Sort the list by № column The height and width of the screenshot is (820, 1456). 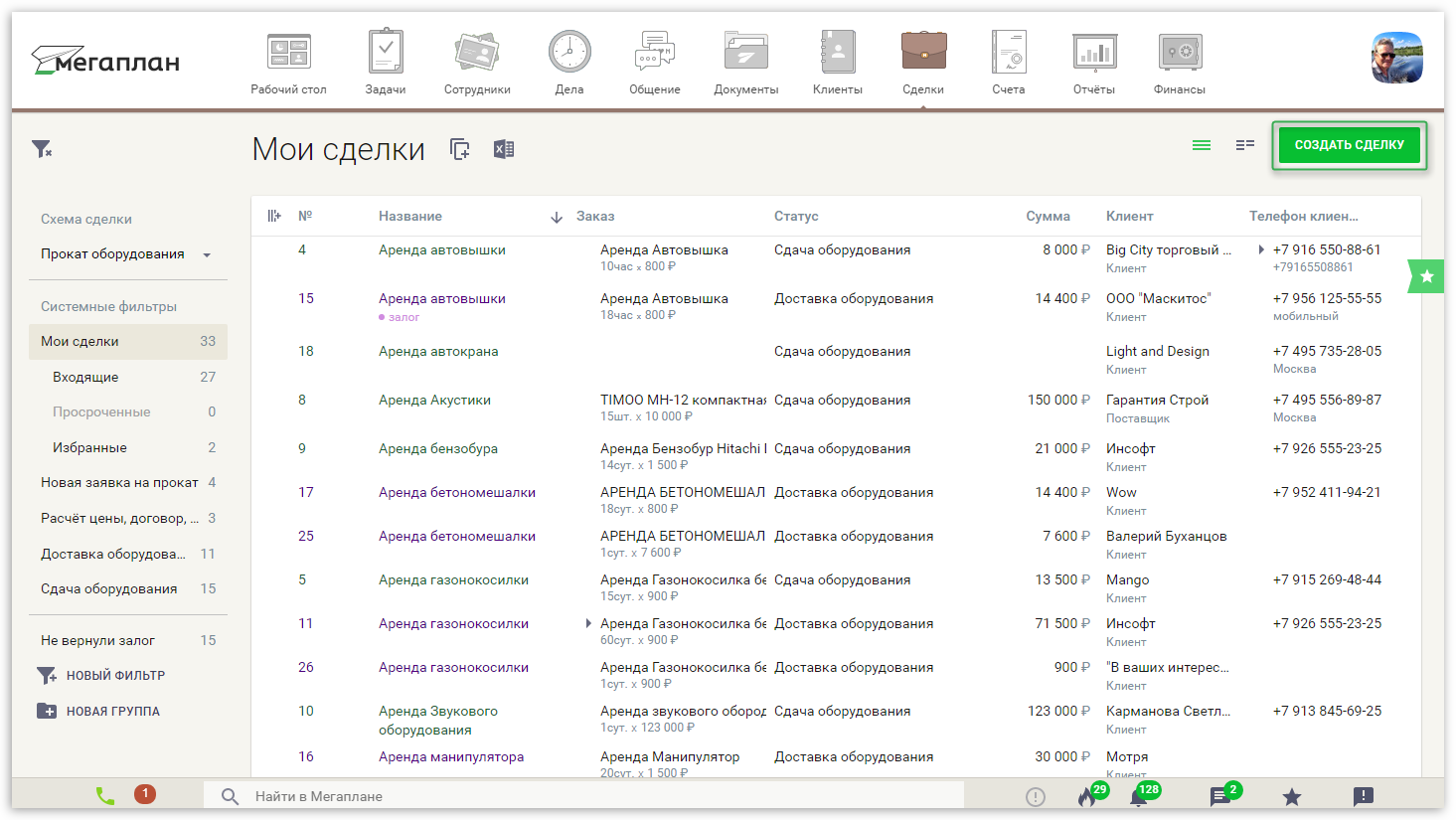(x=305, y=216)
